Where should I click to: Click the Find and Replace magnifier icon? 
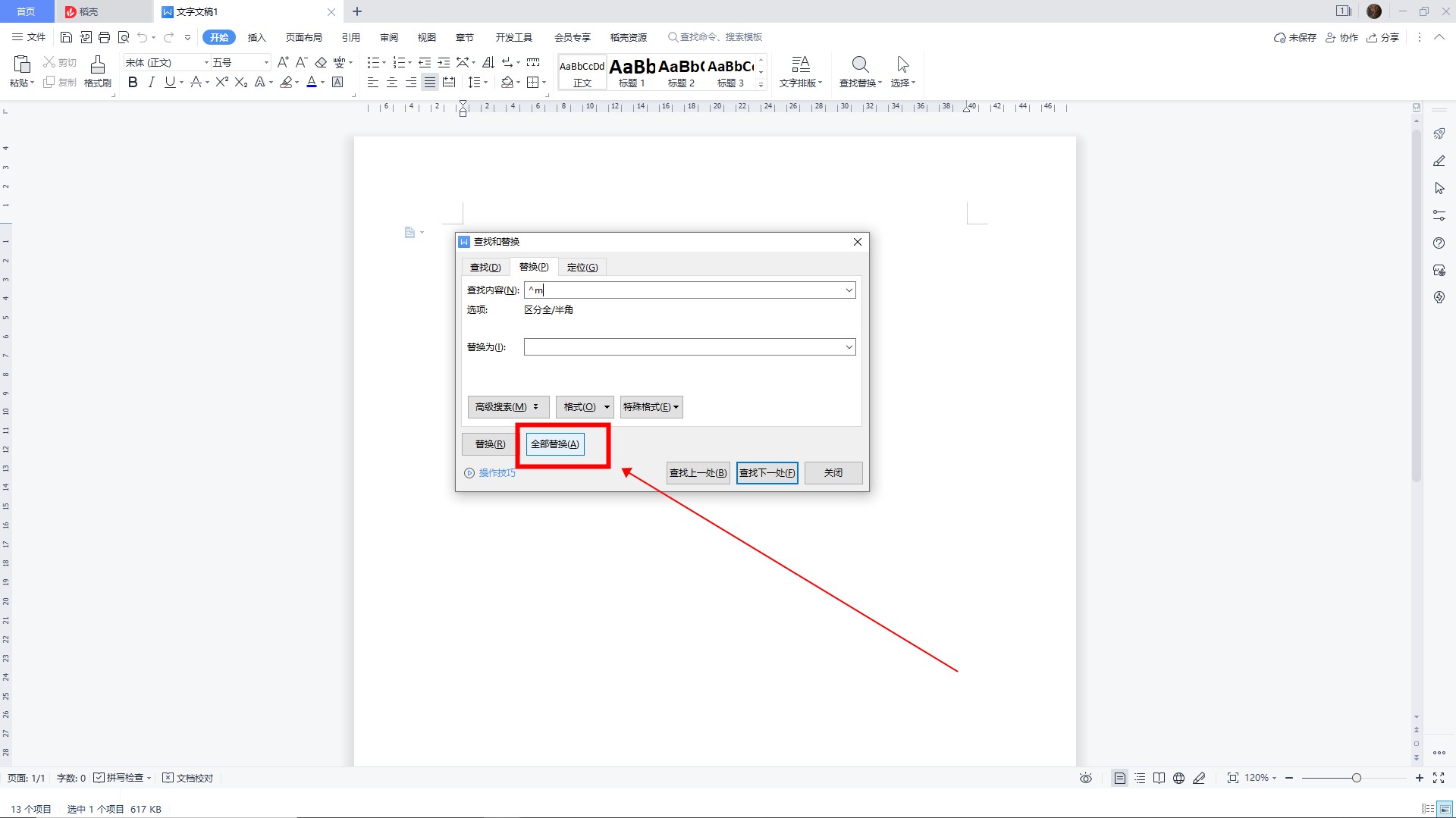coord(859,65)
